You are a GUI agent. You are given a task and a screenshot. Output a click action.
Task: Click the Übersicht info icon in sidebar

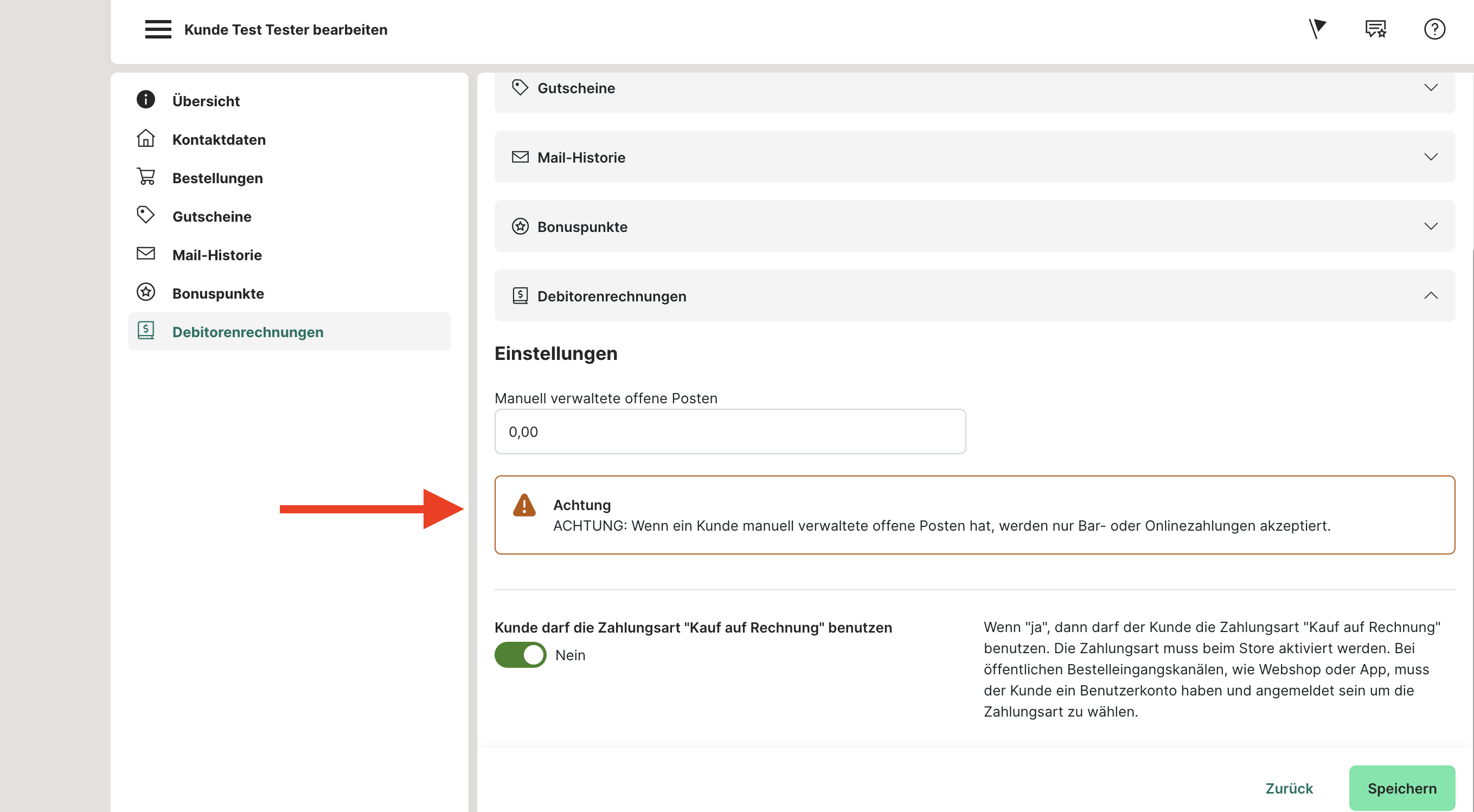tap(146, 100)
